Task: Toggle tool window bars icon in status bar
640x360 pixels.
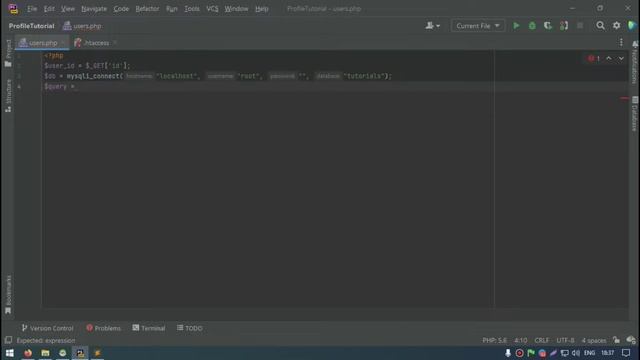Action: (8, 340)
